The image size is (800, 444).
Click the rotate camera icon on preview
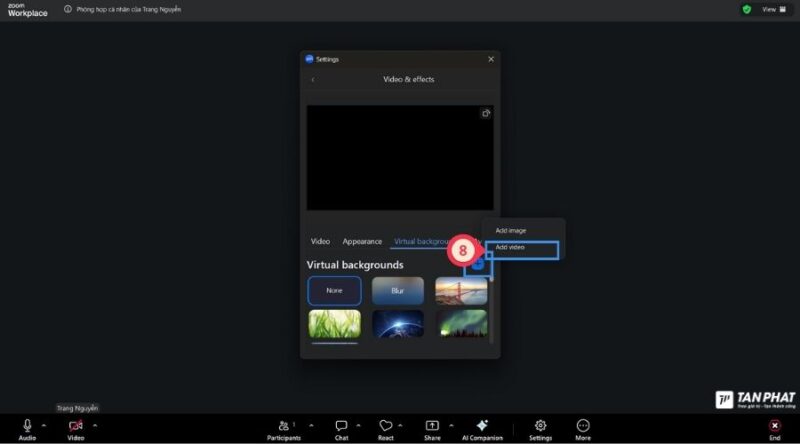[486, 114]
